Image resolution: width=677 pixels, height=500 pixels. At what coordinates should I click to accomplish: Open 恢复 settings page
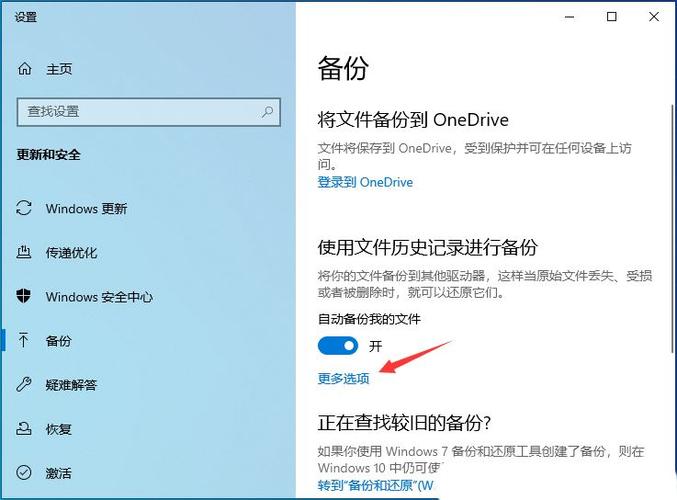pos(58,430)
